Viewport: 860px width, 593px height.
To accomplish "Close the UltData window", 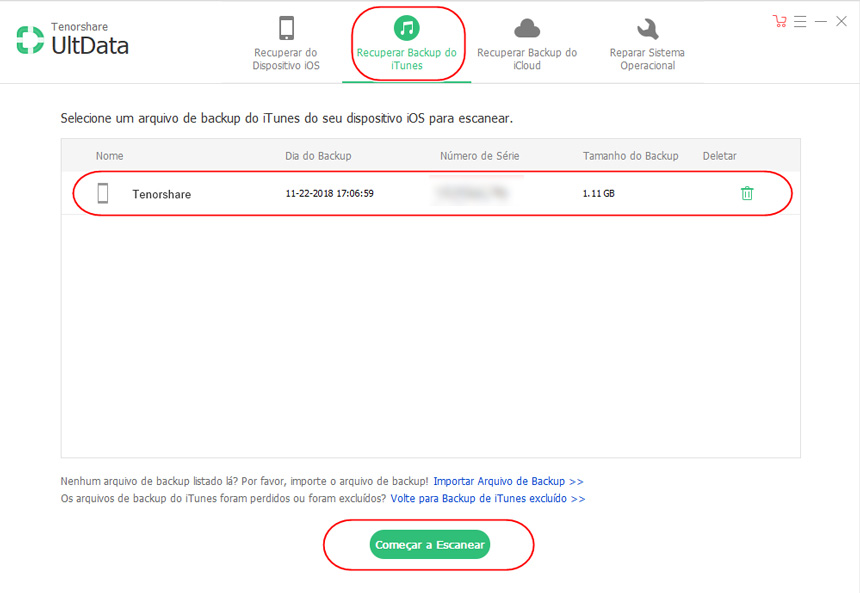I will pos(841,21).
